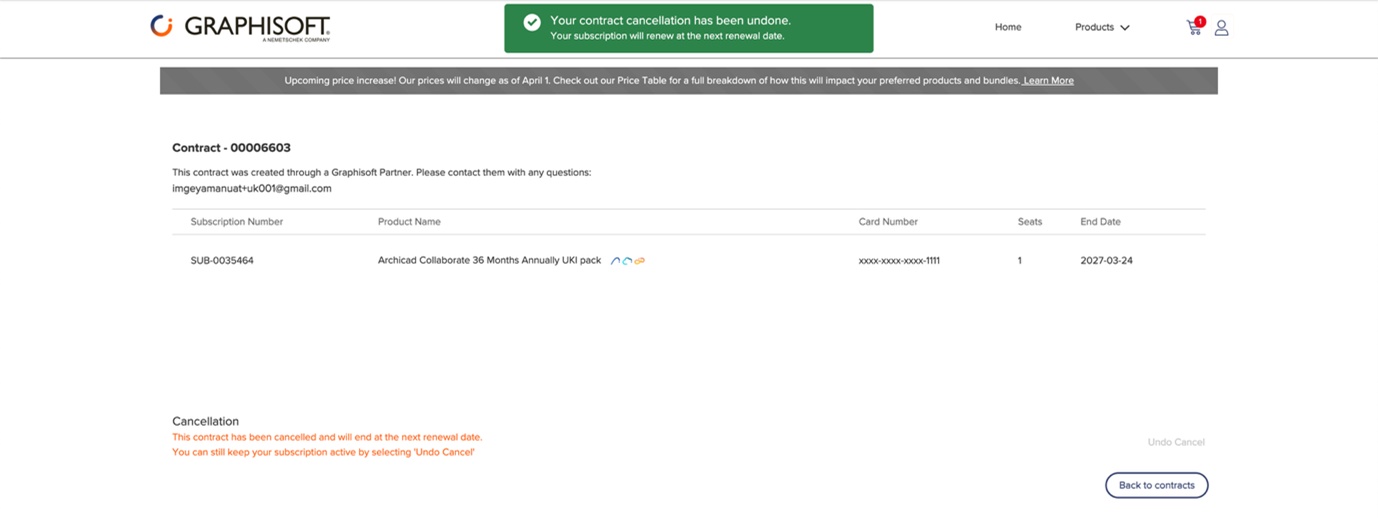Viewport: 1378px width, 518px height.
Task: Click the partner email imgeyamanuat+uk001@gmail.com
Action: (252, 188)
